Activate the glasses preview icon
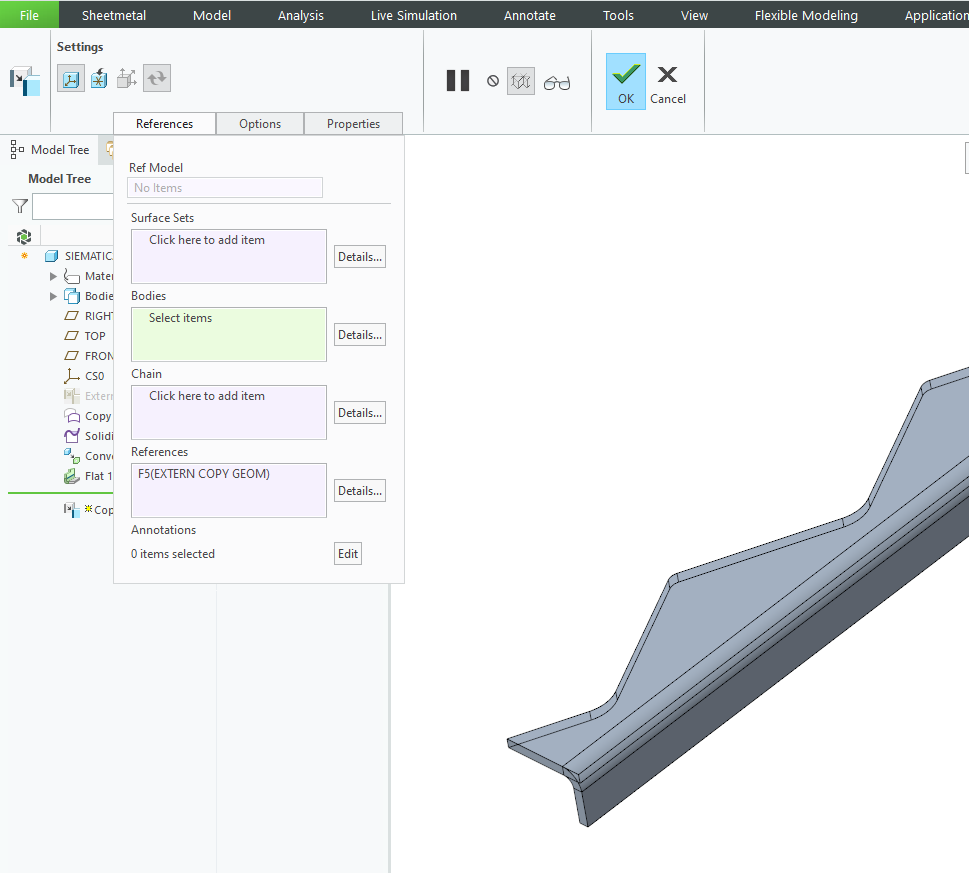The height and width of the screenshot is (873, 969). (x=557, y=81)
